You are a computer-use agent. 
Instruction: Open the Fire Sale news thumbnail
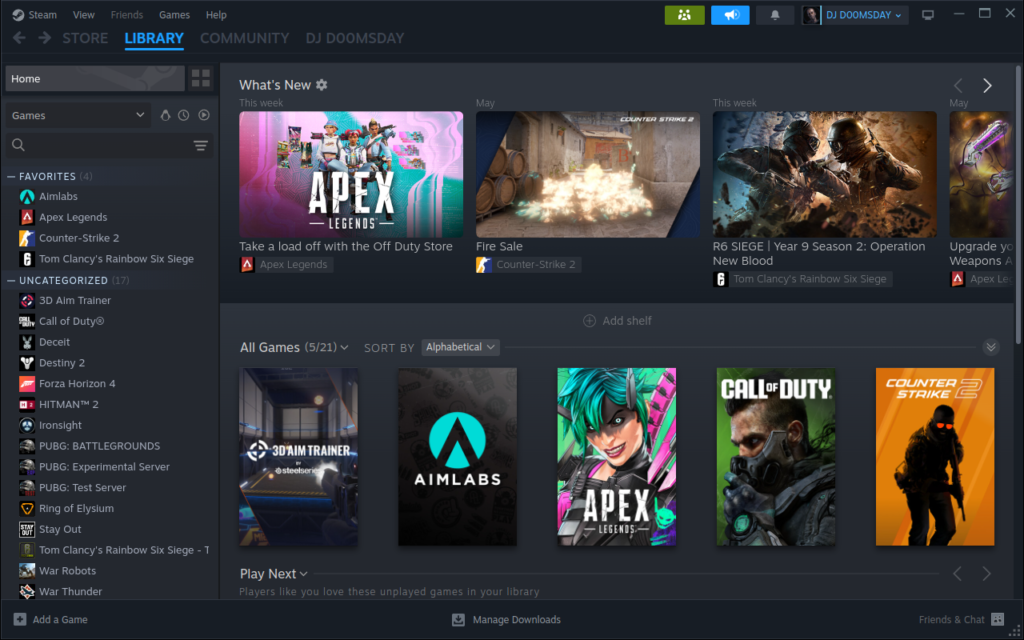(588, 174)
